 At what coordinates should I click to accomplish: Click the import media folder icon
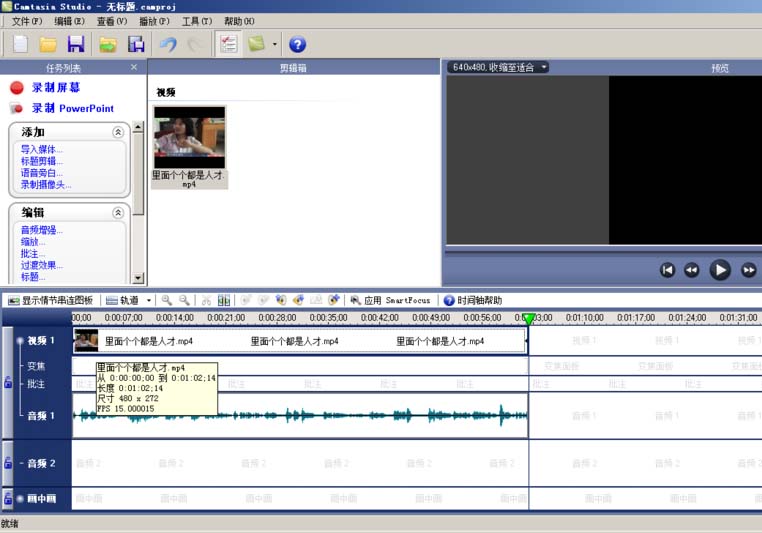(x=108, y=44)
